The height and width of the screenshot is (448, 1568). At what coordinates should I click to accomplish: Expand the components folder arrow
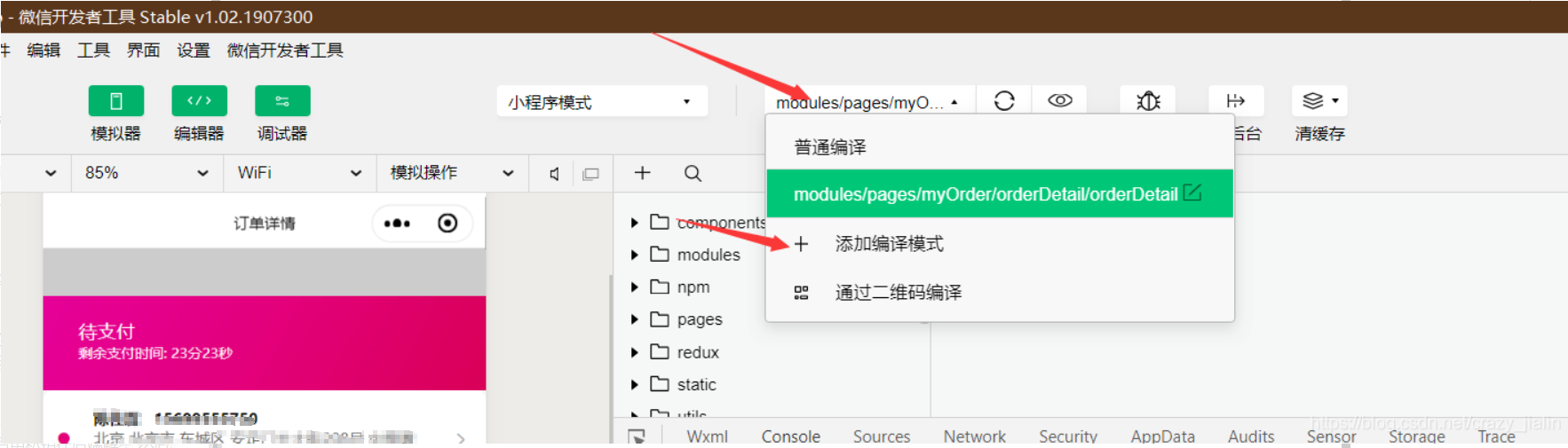click(x=634, y=223)
